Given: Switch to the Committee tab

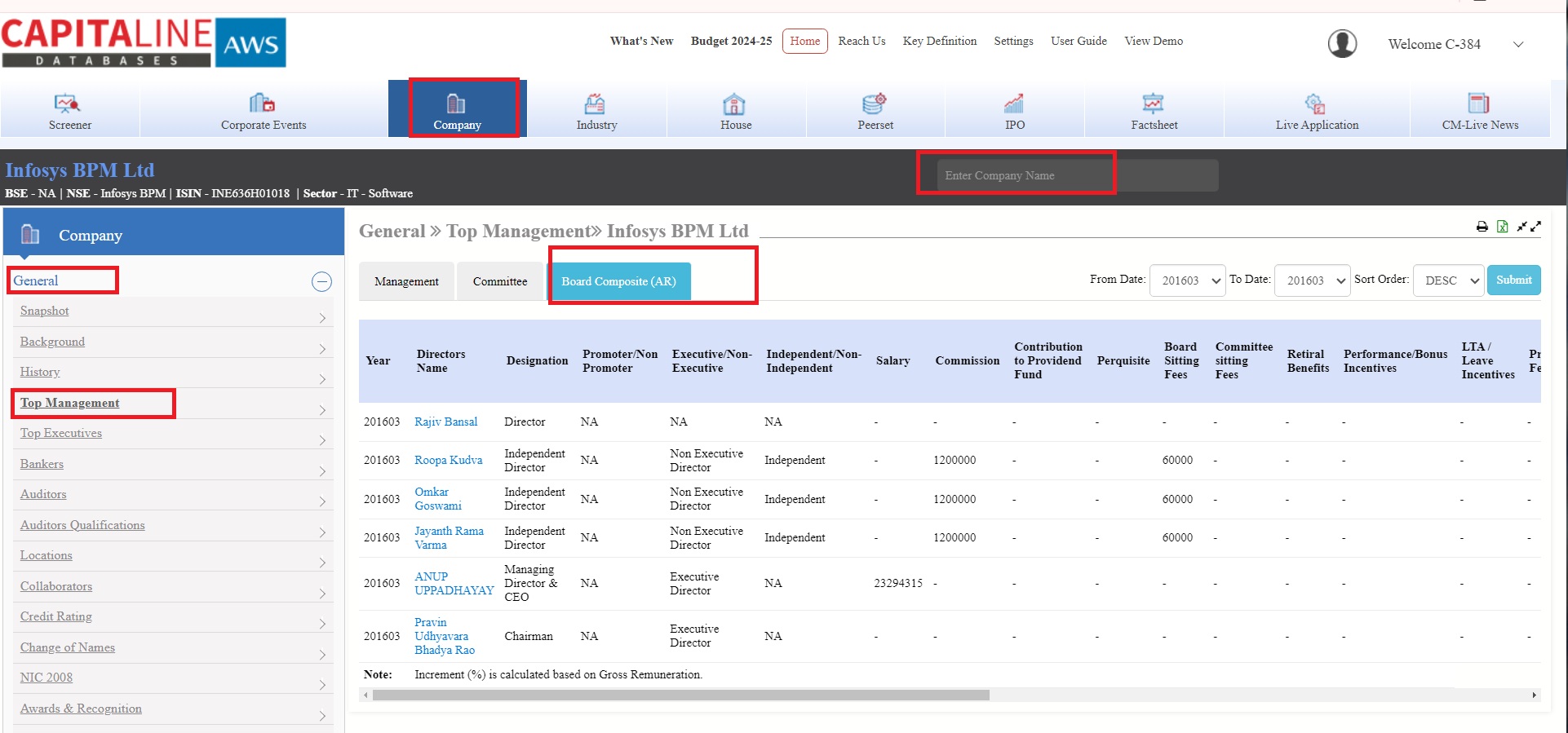Looking at the screenshot, I should coord(499,281).
